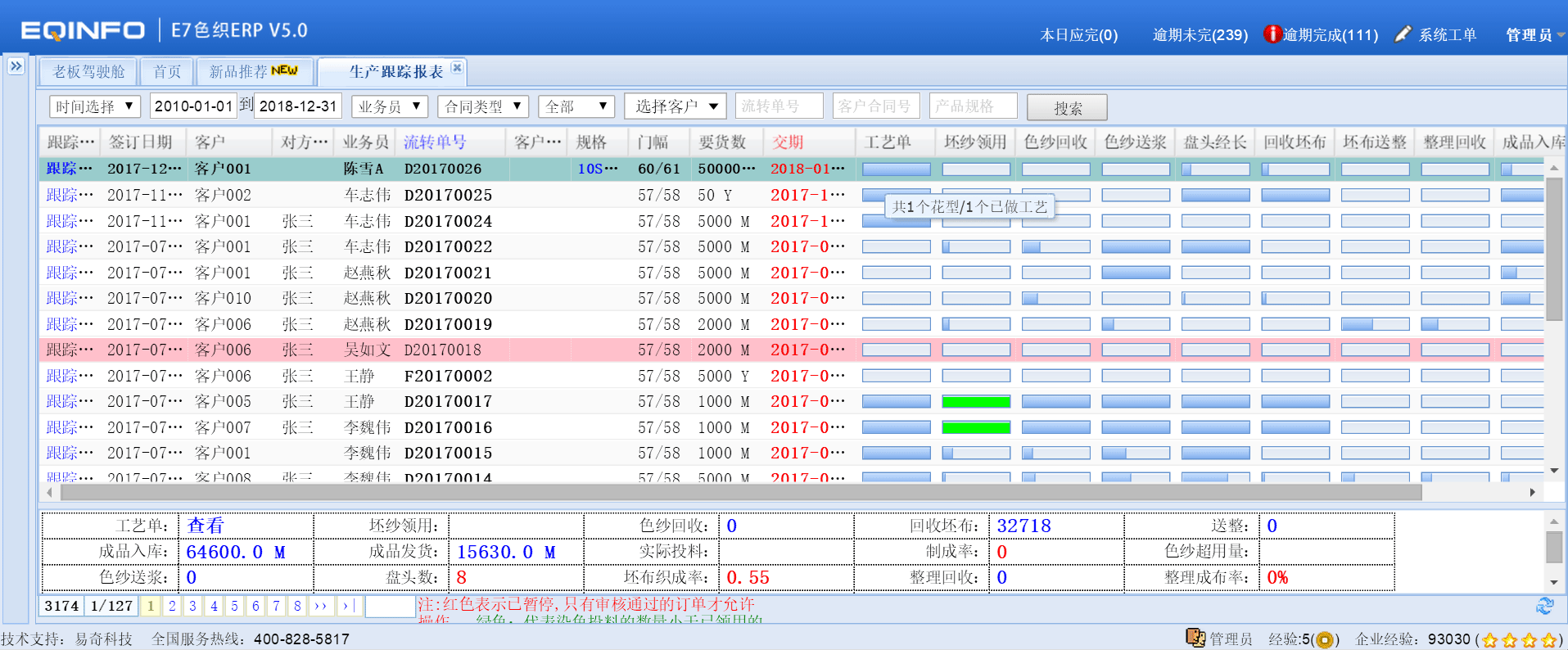This screenshot has height=650, width=1568.
Task: Click the 搜索 button
Action: point(1067,108)
